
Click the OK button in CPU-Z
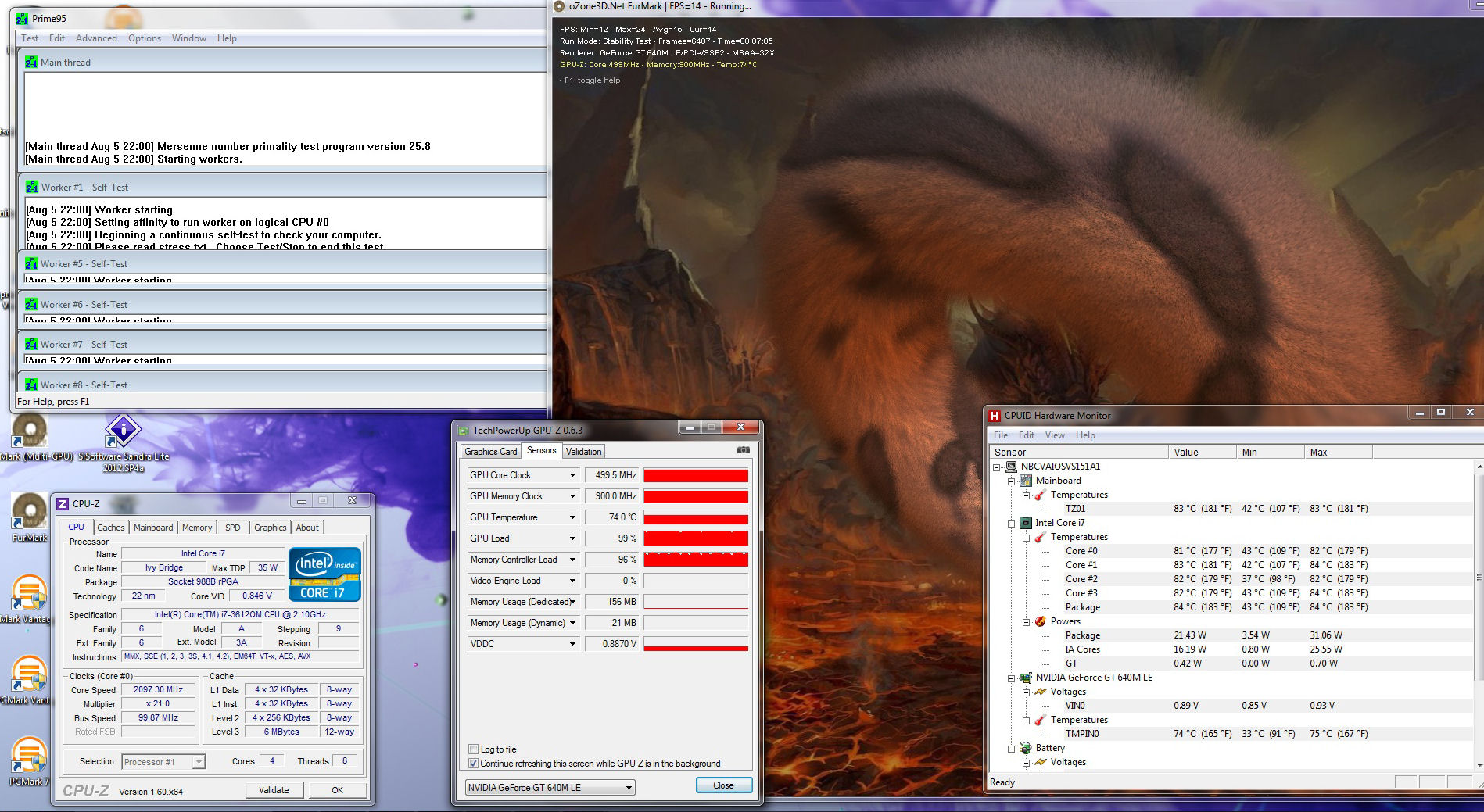click(337, 790)
